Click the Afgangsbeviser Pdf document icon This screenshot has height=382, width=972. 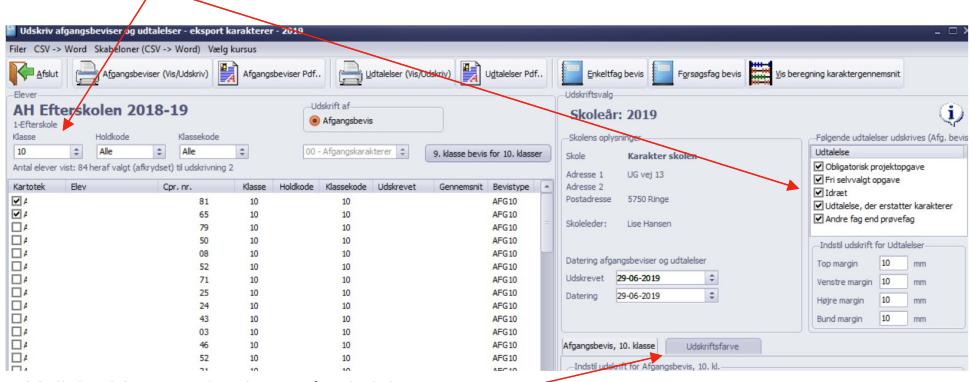click(x=229, y=75)
